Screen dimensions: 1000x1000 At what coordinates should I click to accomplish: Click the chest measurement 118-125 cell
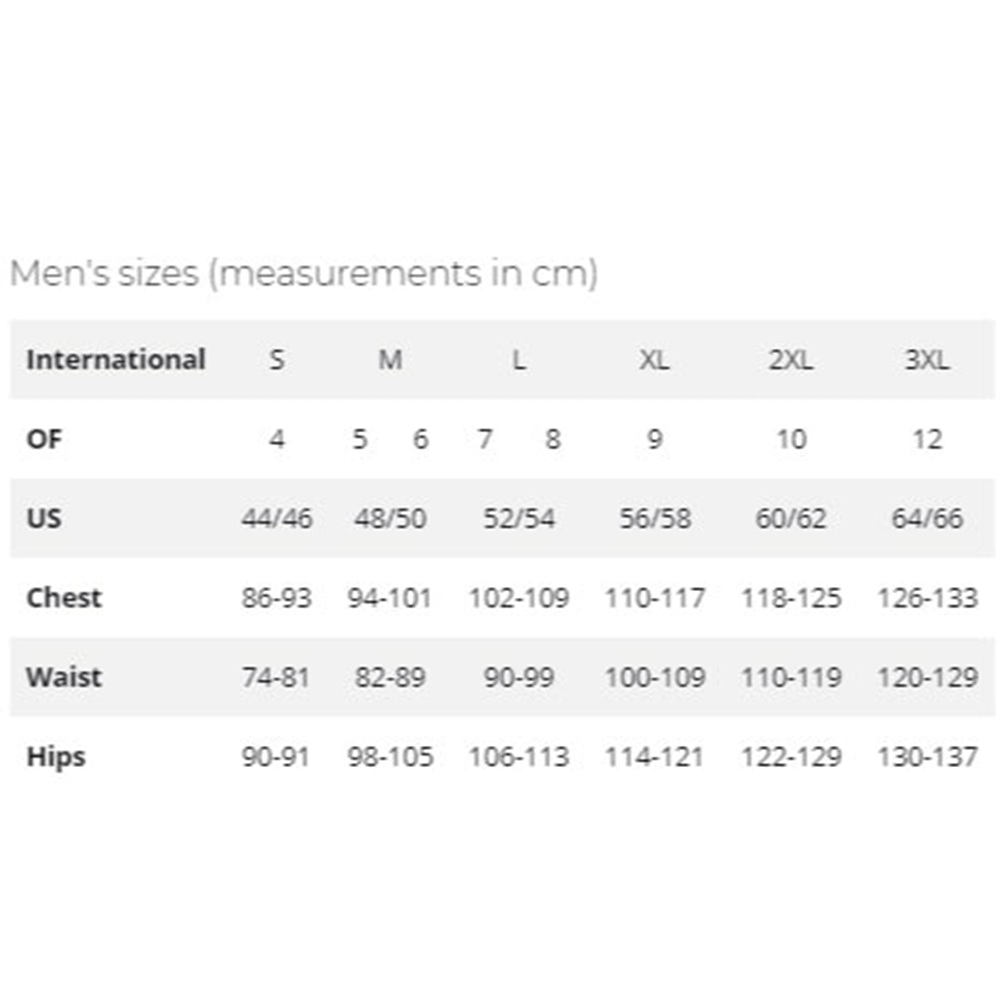click(791, 598)
